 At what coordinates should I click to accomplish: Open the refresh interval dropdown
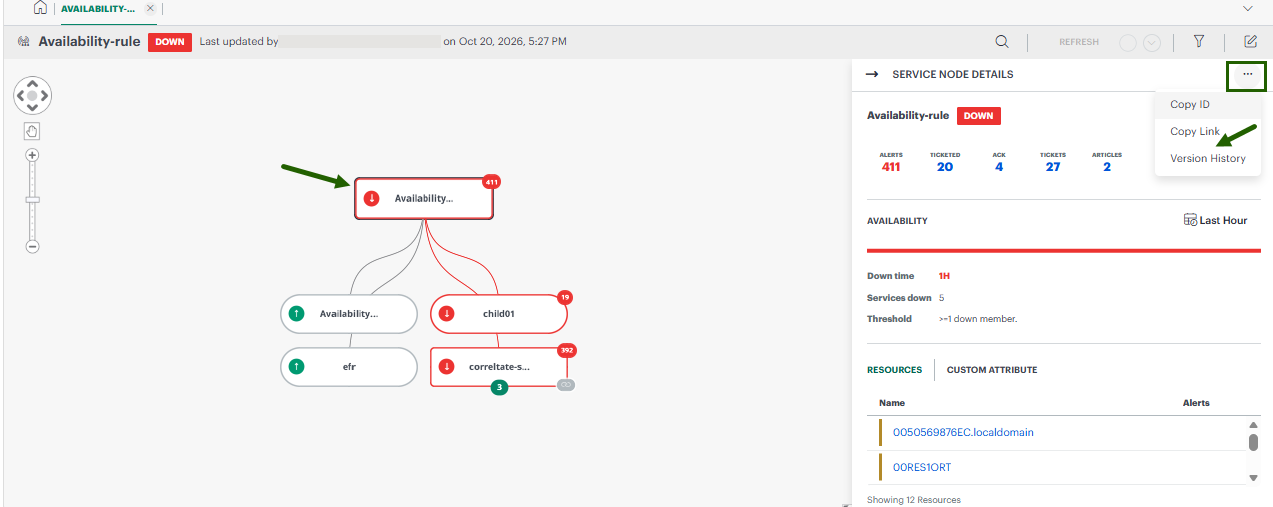(1152, 42)
